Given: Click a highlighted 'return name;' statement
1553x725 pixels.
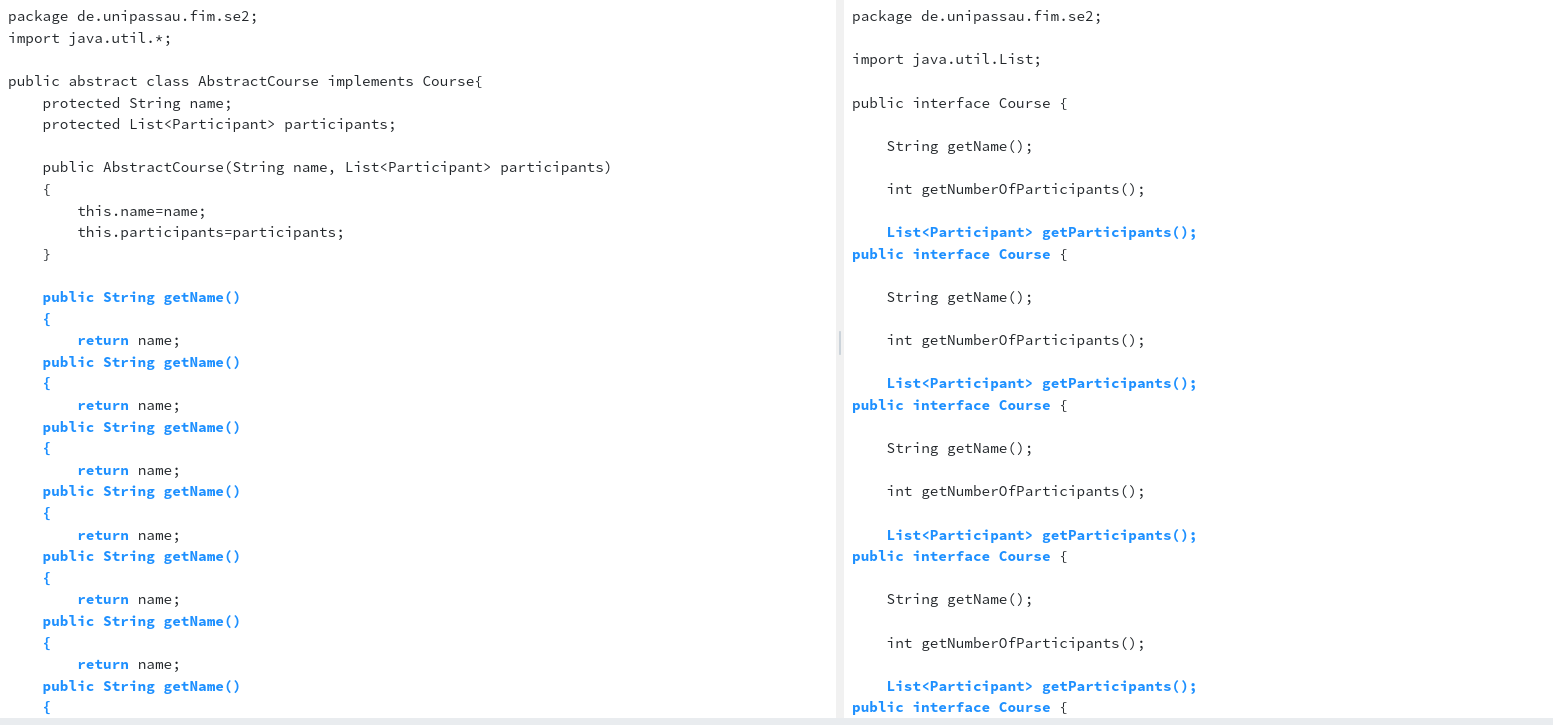Looking at the screenshot, I should [129, 340].
